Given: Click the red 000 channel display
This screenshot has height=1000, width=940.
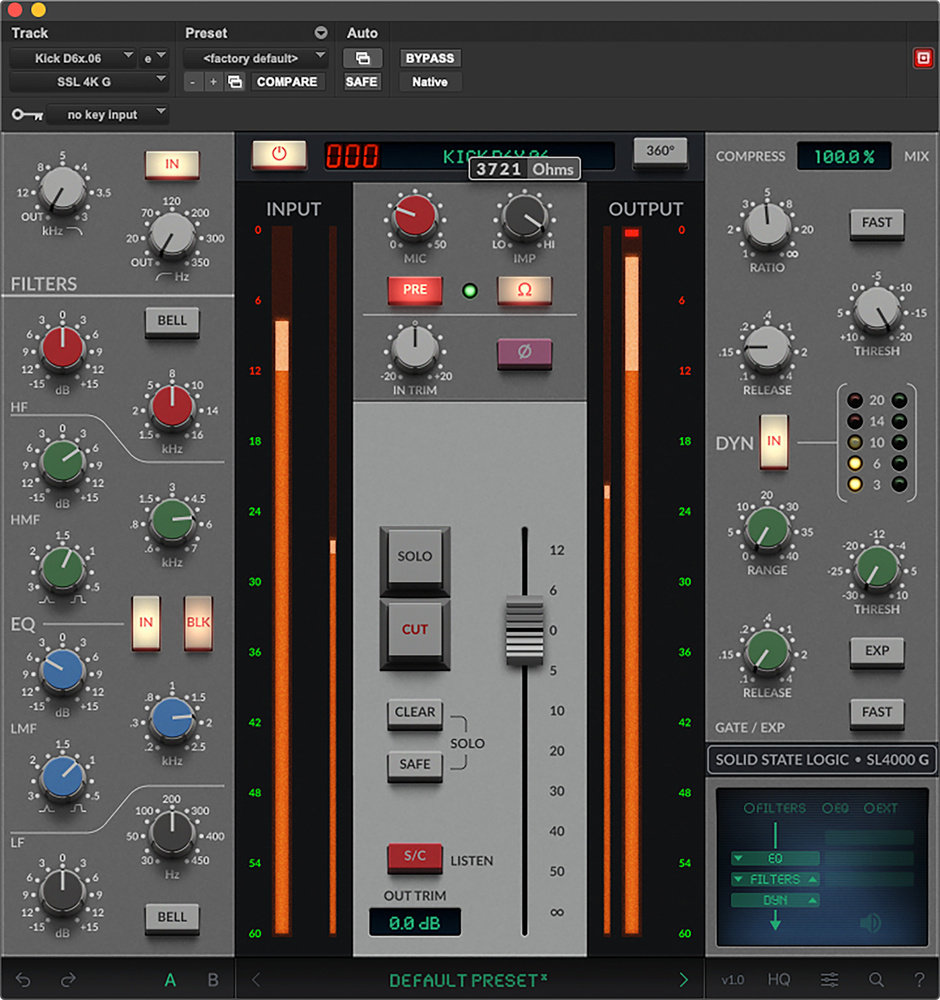Looking at the screenshot, I should [x=352, y=156].
